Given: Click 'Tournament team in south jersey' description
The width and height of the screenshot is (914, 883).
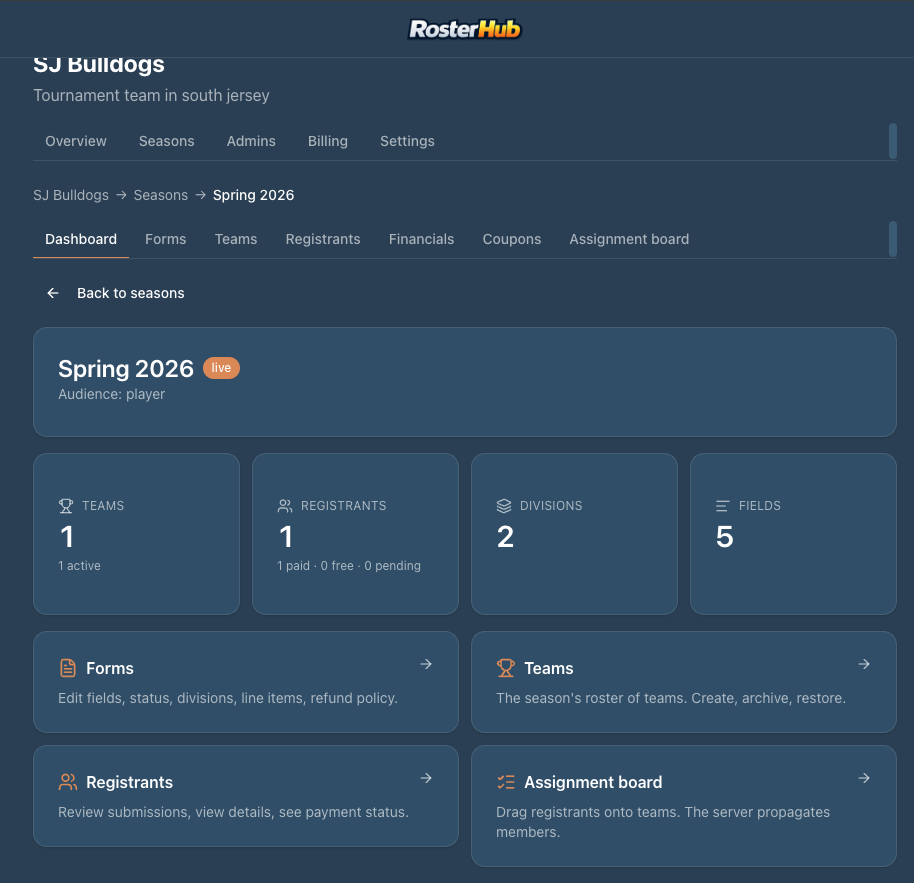Looking at the screenshot, I should click(x=152, y=95).
